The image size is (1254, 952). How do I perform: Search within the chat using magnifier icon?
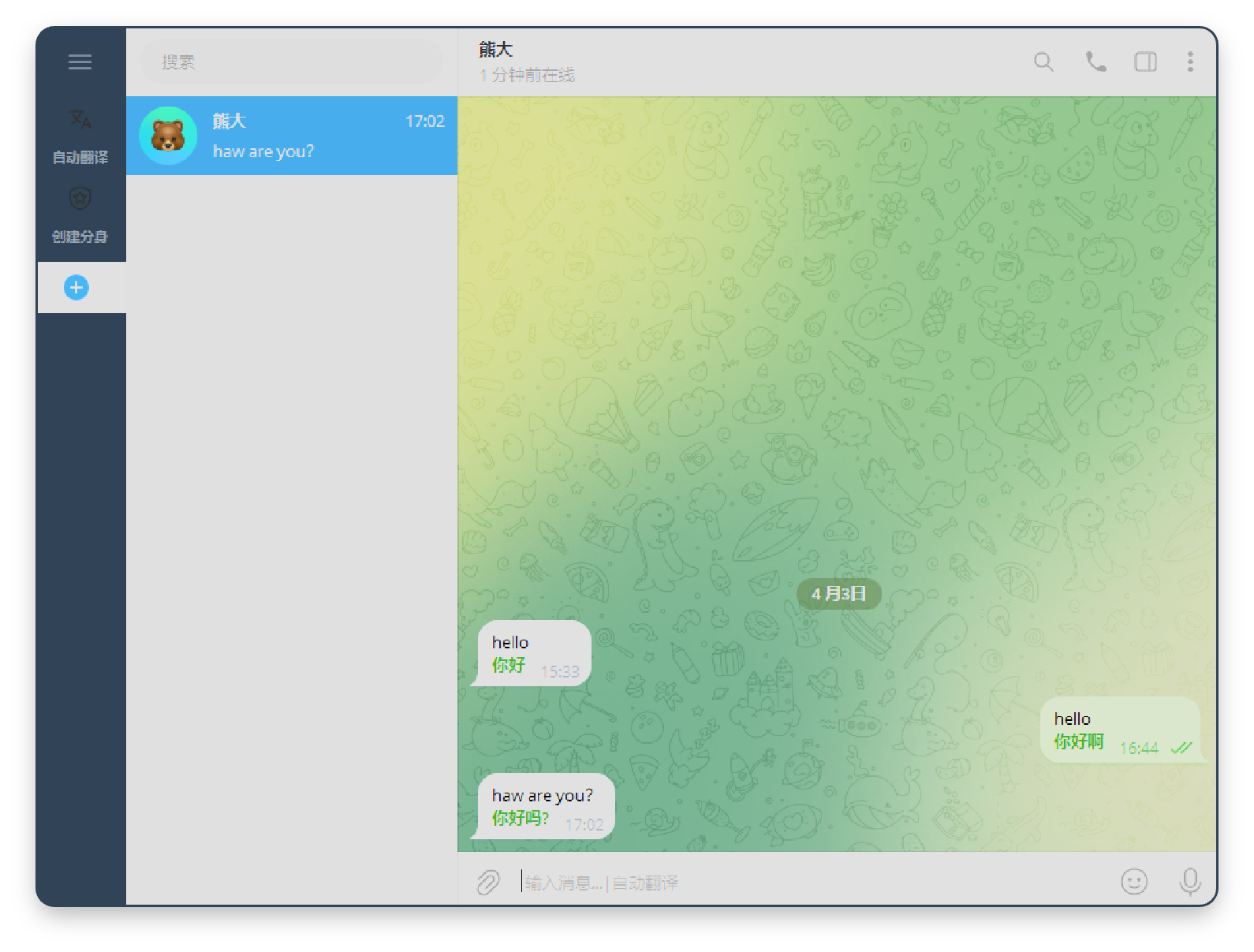(1043, 62)
